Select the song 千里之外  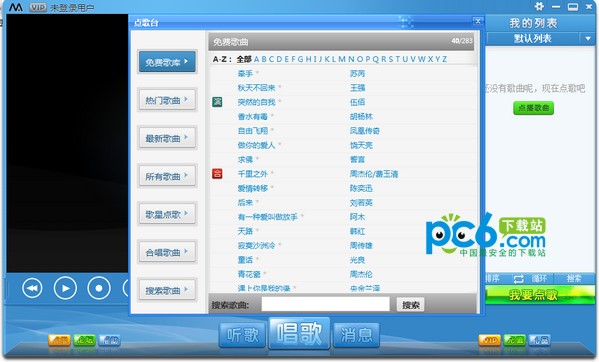[253, 174]
